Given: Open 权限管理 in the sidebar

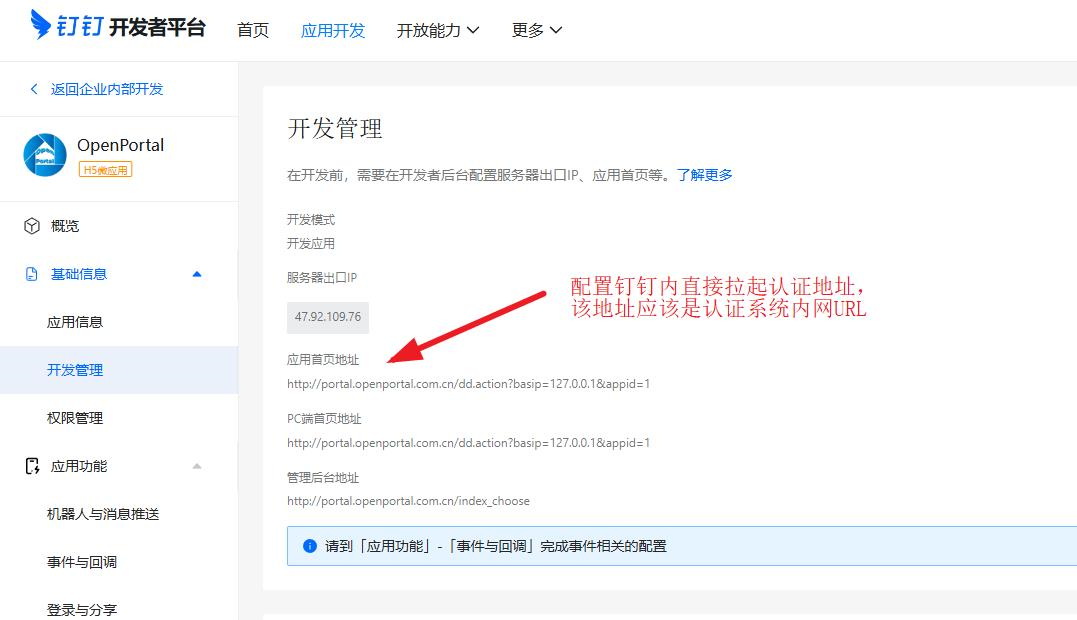Looking at the screenshot, I should coord(75,418).
